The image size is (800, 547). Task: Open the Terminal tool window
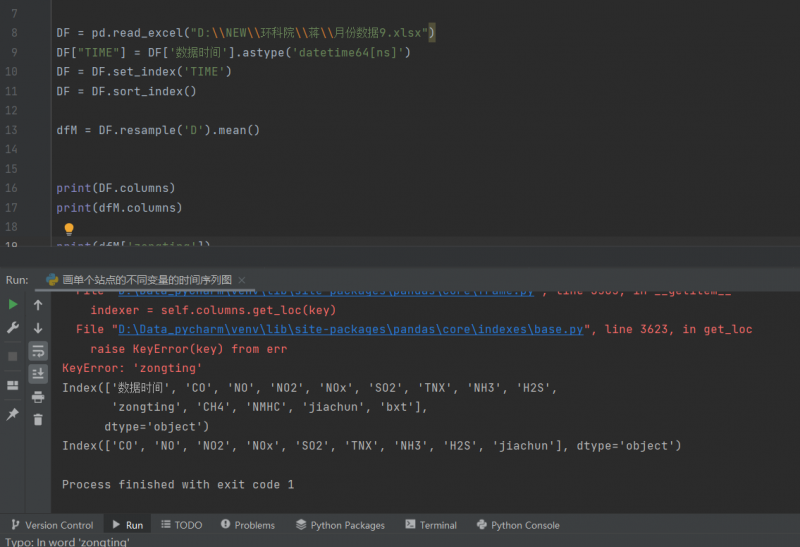430,525
